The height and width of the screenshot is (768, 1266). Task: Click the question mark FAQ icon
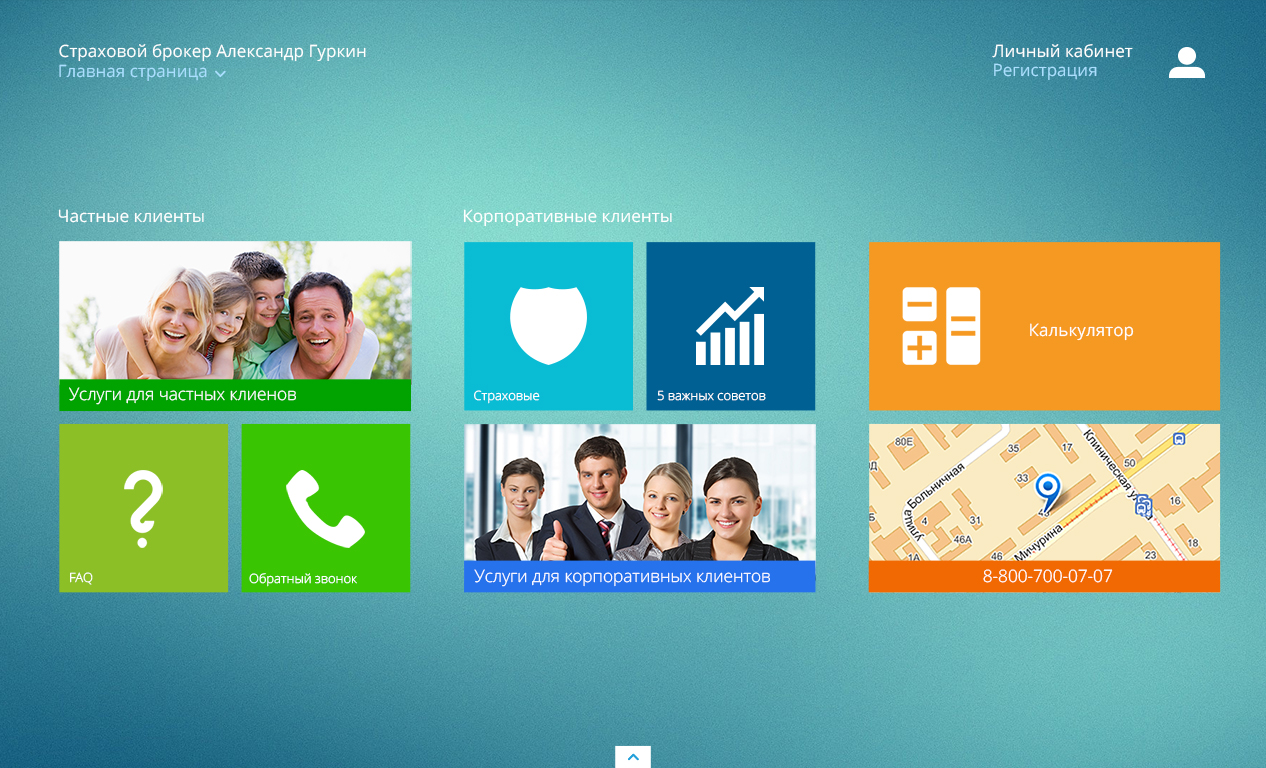(143, 508)
